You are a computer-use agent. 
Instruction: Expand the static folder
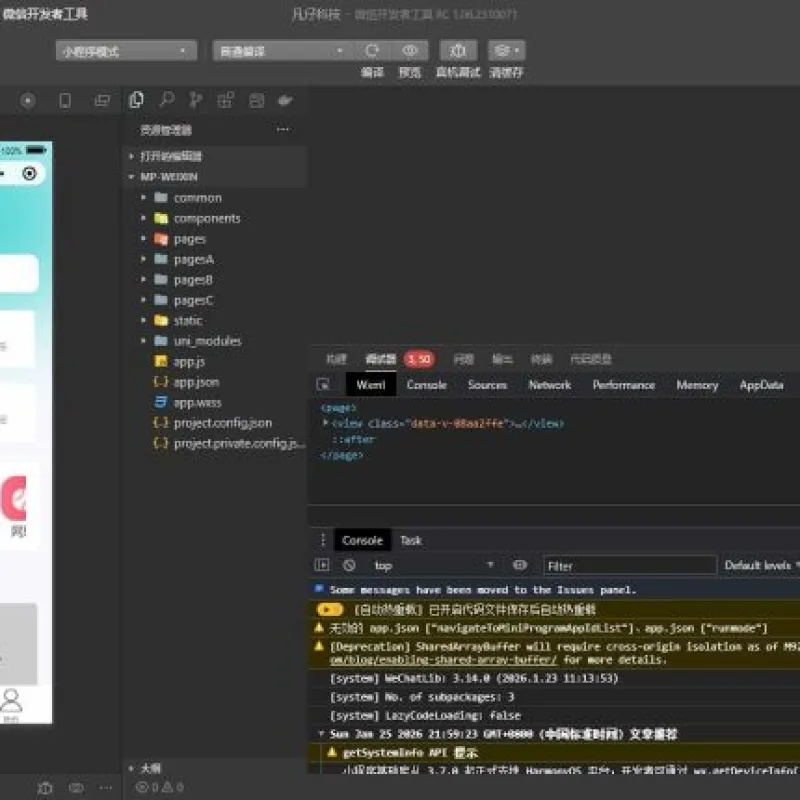(143, 320)
